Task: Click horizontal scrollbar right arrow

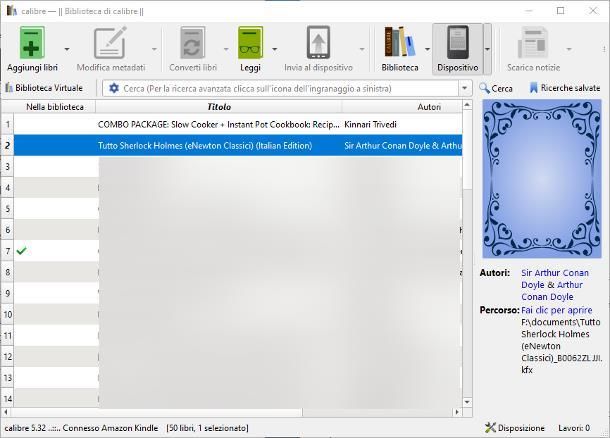Action: click(457, 412)
